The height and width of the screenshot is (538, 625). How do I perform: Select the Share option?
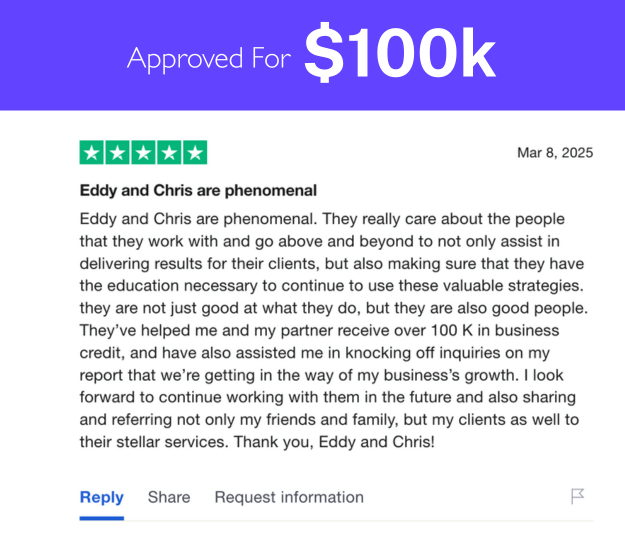point(169,497)
